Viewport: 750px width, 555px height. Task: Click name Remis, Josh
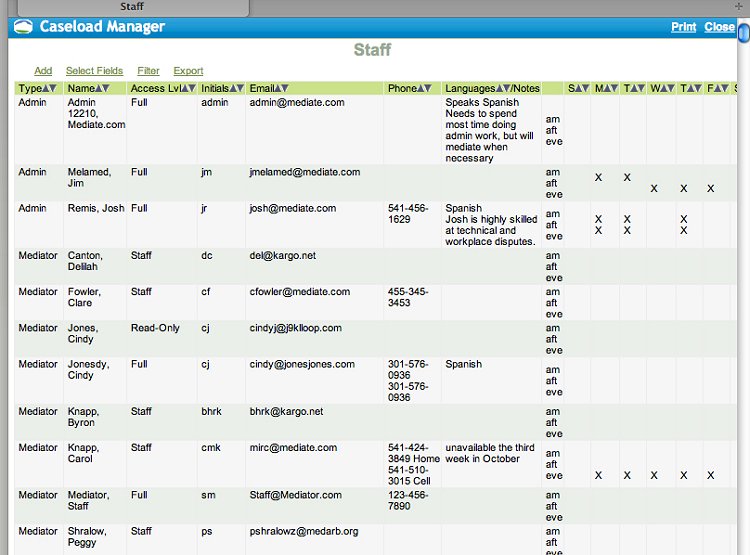(96, 209)
